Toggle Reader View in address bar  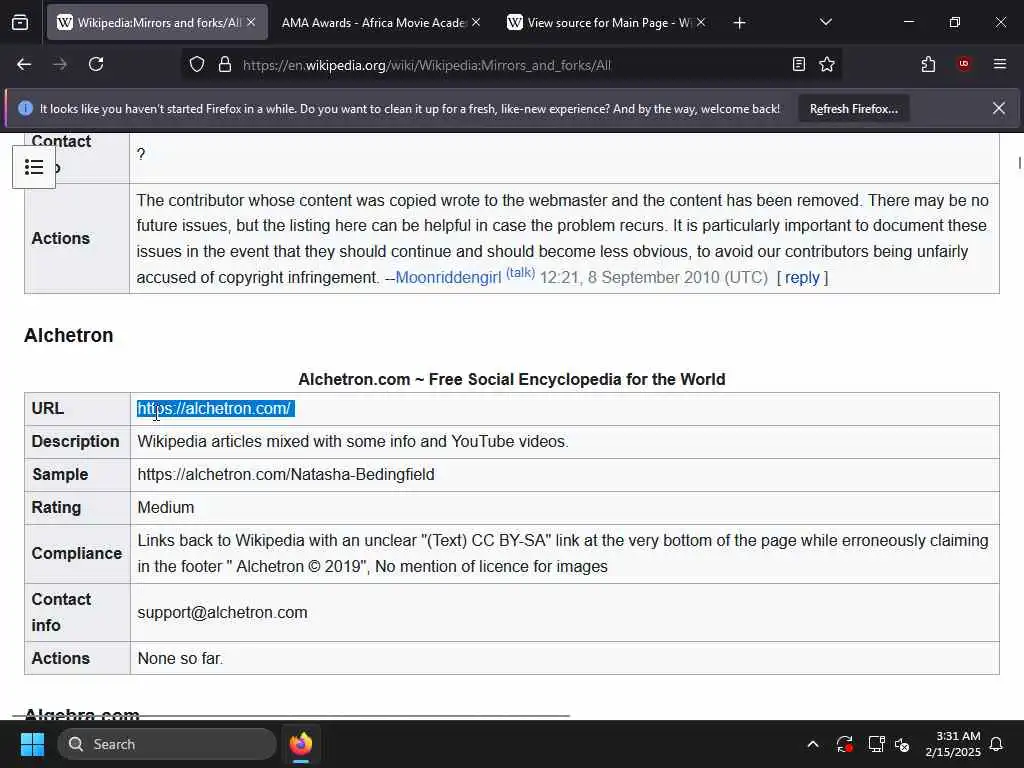pyautogui.click(x=798, y=64)
